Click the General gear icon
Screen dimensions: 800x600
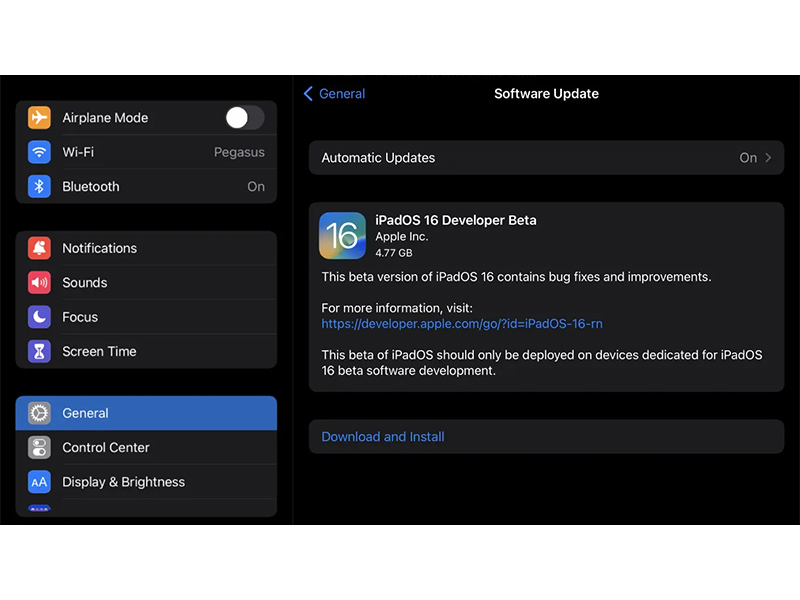coord(39,413)
